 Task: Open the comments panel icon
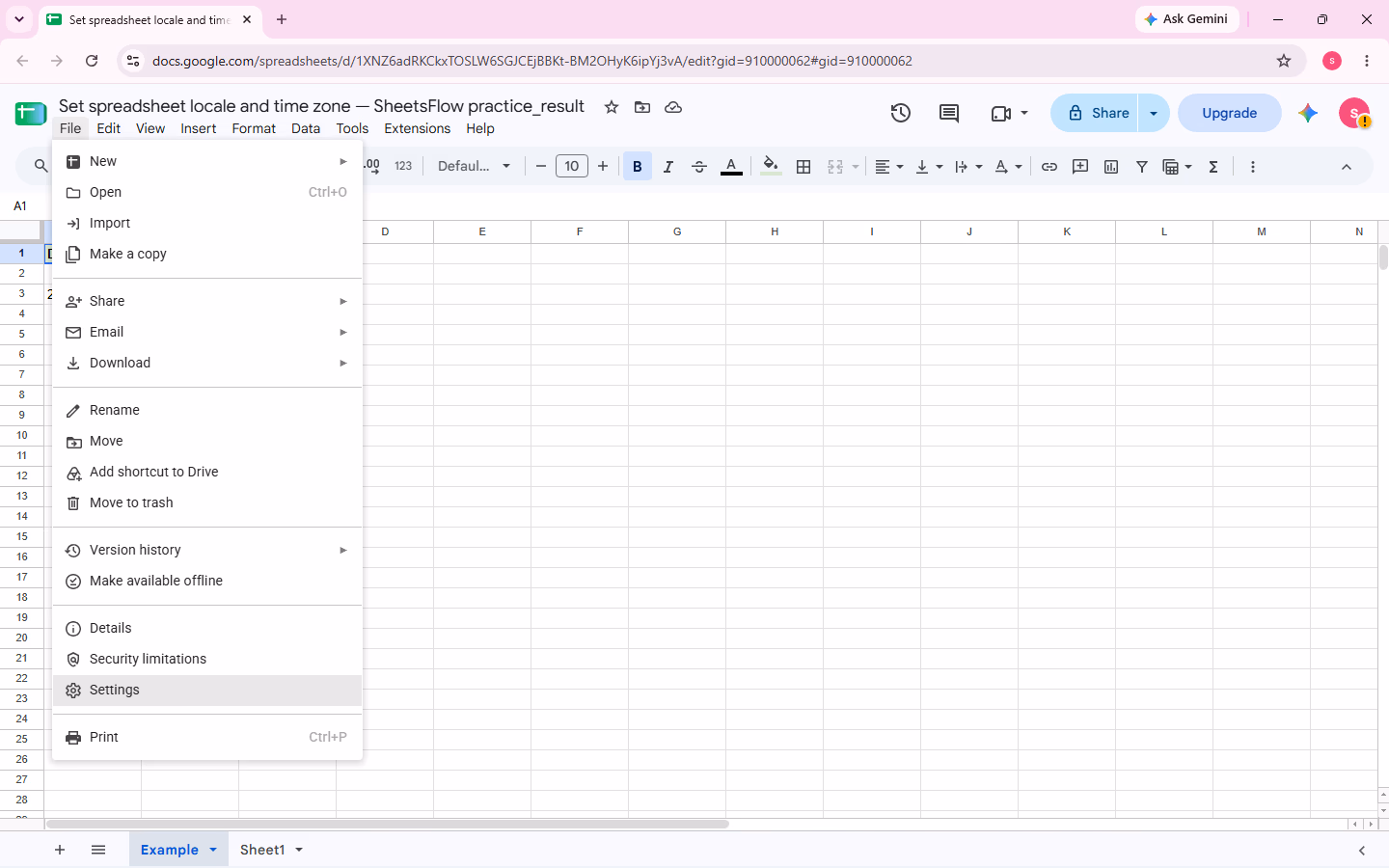pos(949,113)
